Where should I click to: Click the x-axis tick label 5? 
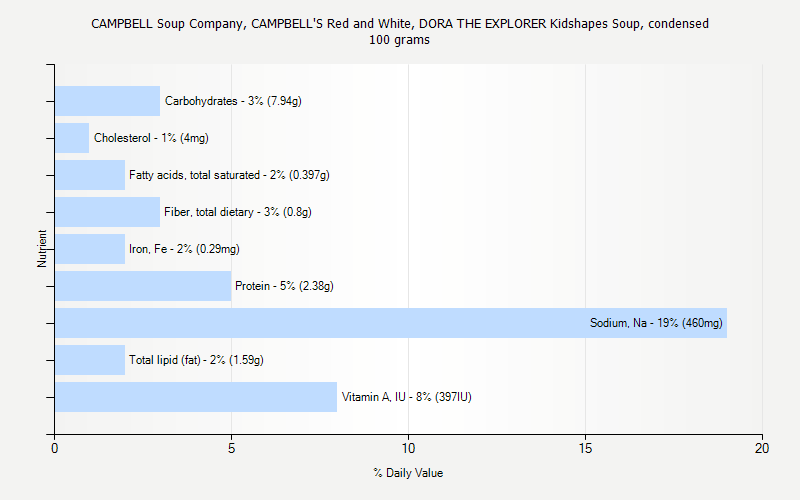(232, 449)
